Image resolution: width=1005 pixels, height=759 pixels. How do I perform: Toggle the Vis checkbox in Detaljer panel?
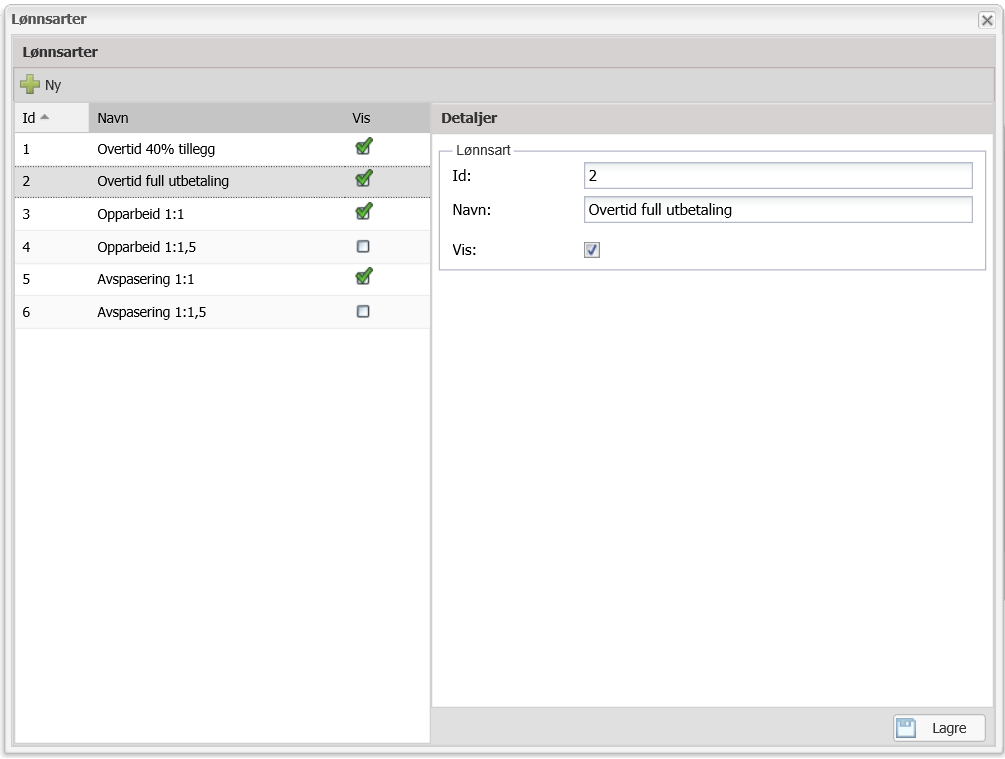592,250
